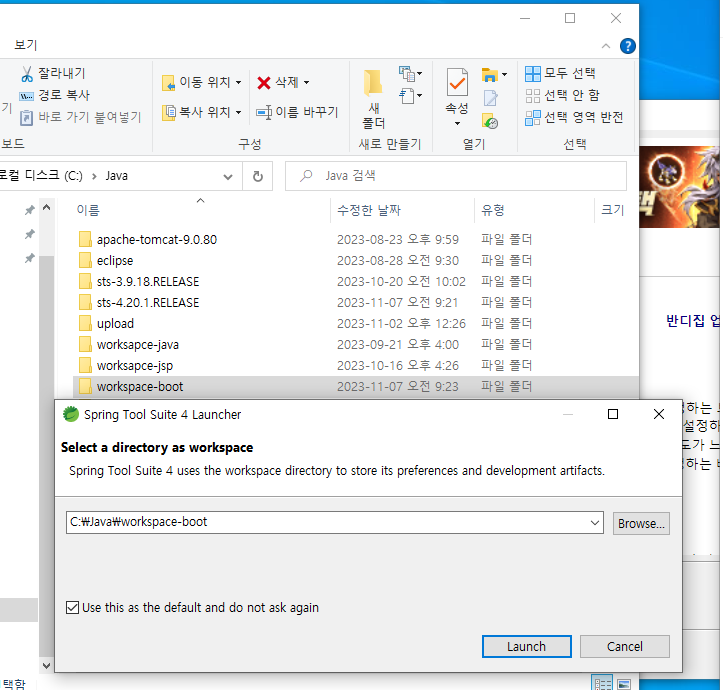This screenshot has height=690, width=723.
Task: Click the apache-tomcat-9.0.80 folder icon
Action: click(x=85, y=239)
